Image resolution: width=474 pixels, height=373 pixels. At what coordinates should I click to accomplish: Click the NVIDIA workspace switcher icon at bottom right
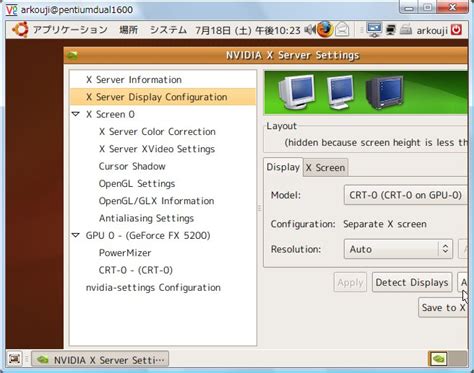click(x=438, y=359)
